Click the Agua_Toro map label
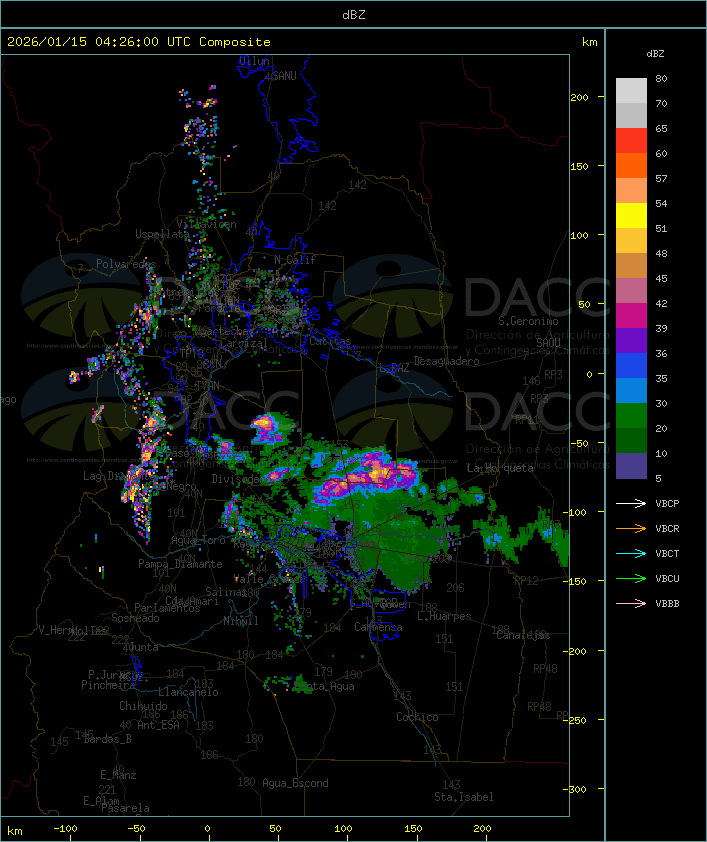 (x=198, y=541)
